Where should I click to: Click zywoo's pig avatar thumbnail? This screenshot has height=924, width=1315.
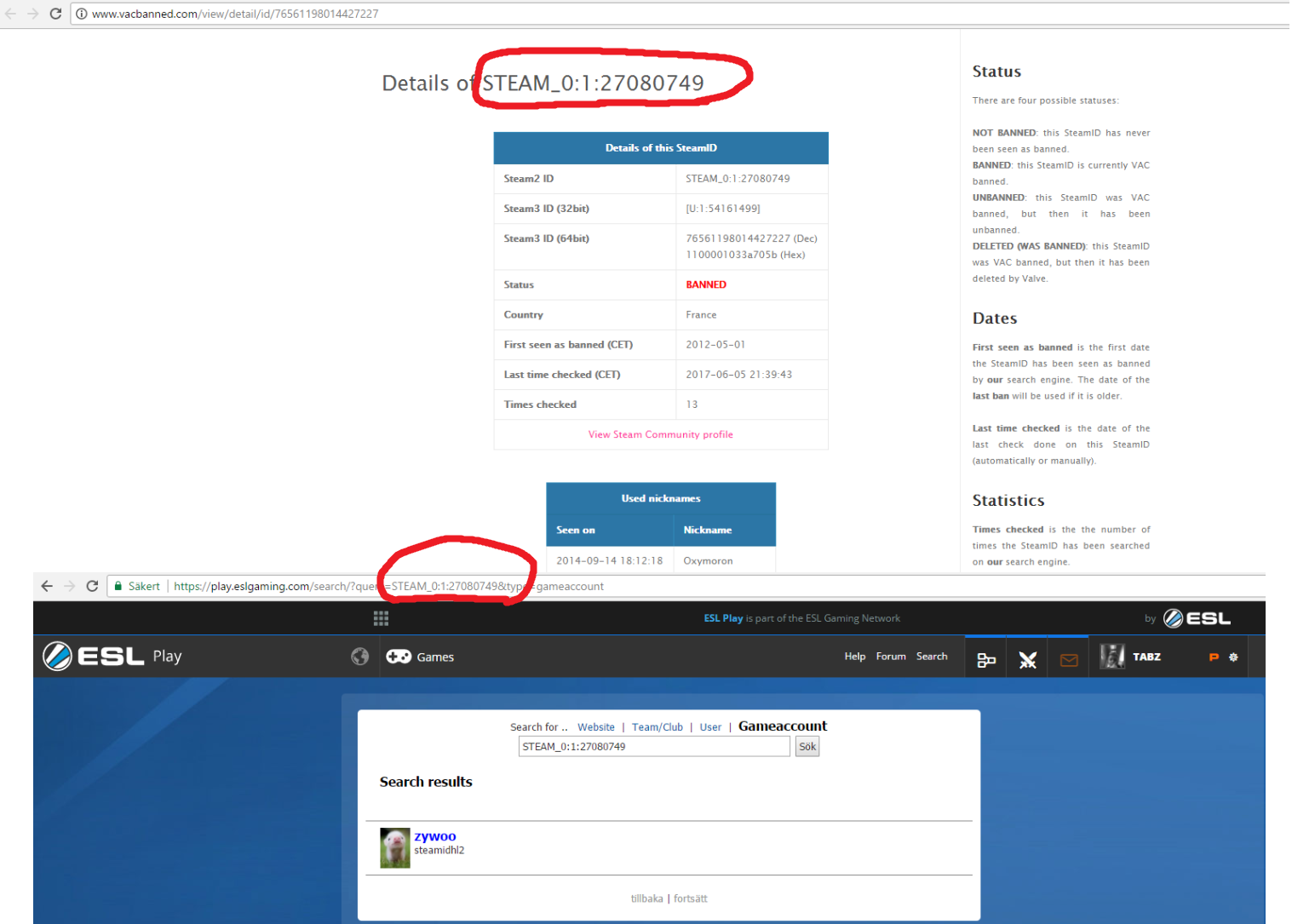point(395,848)
